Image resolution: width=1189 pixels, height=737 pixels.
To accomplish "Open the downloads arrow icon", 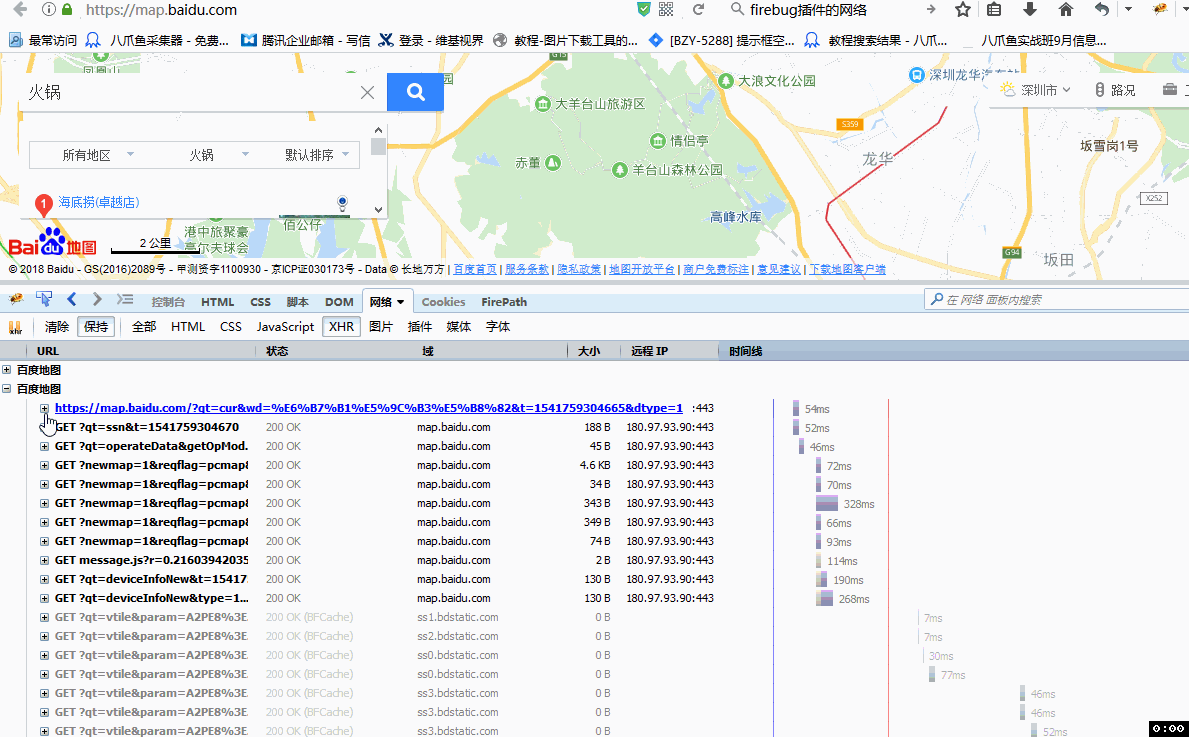I will 1030,10.
